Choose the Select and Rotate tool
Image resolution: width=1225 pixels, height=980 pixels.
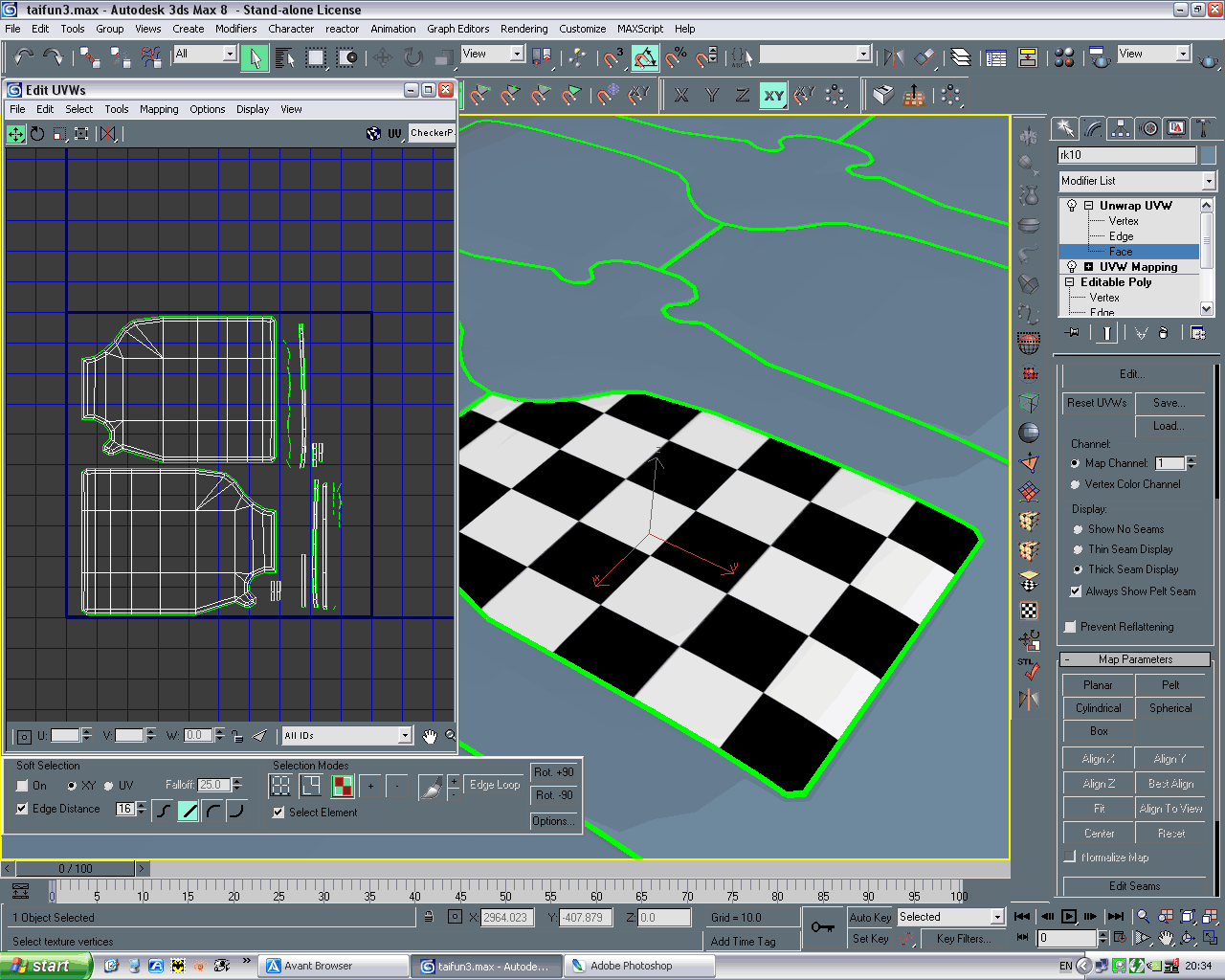[x=413, y=58]
